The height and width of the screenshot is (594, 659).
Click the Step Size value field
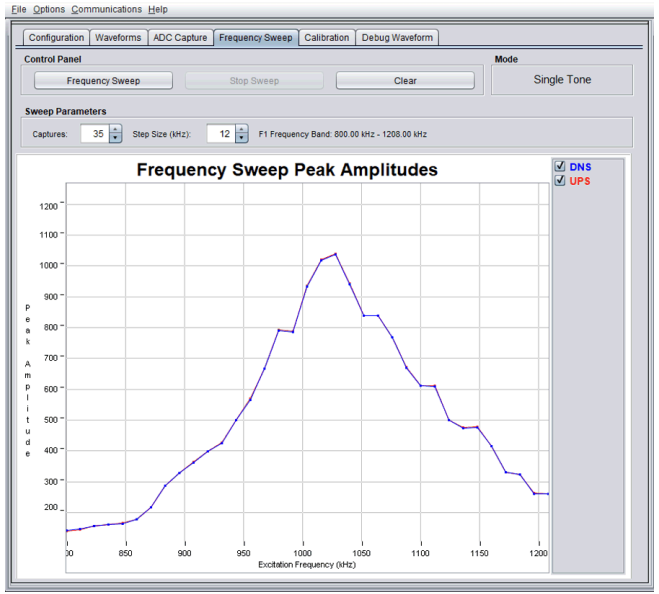(220, 134)
